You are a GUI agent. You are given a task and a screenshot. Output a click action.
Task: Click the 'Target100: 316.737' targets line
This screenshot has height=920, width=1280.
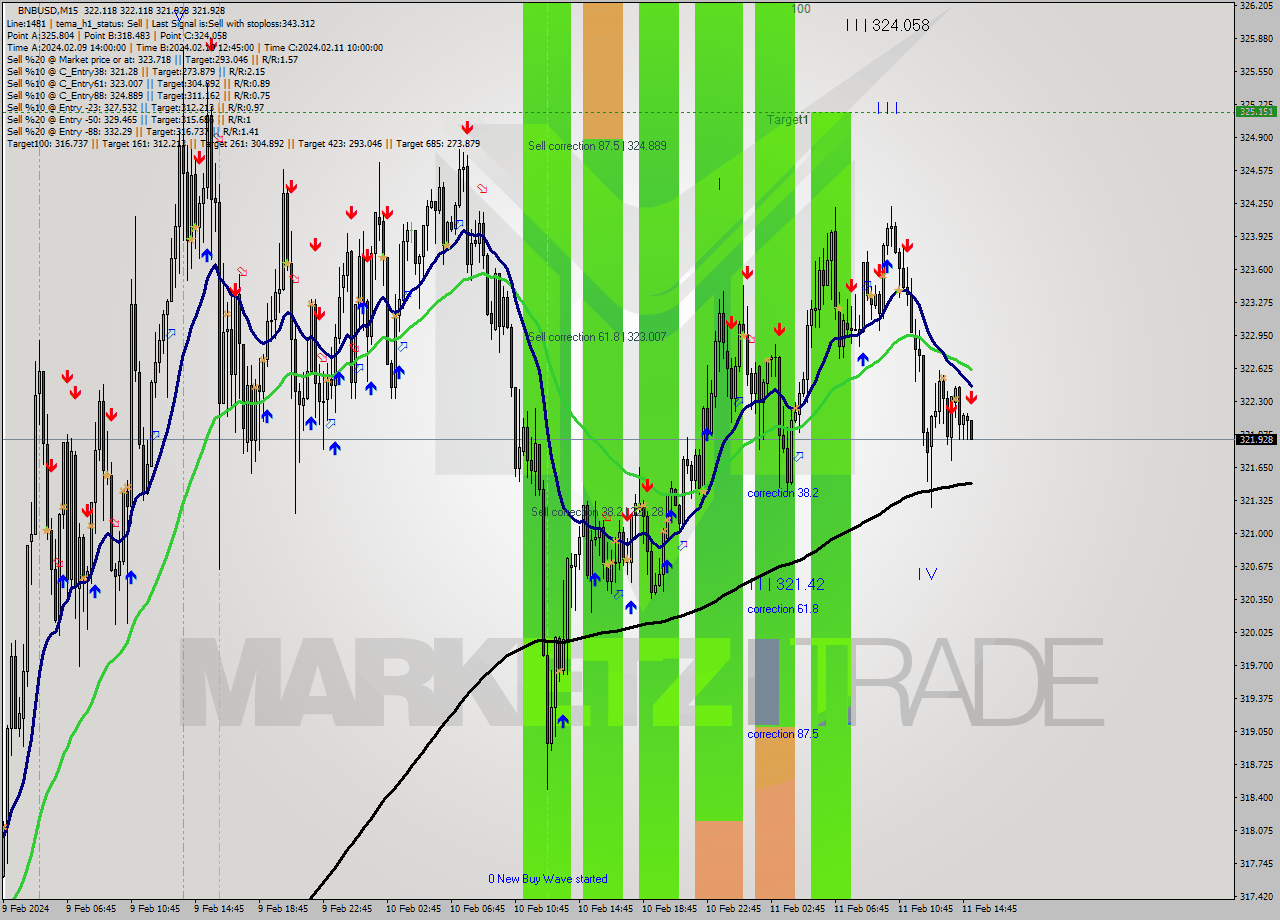243,143
